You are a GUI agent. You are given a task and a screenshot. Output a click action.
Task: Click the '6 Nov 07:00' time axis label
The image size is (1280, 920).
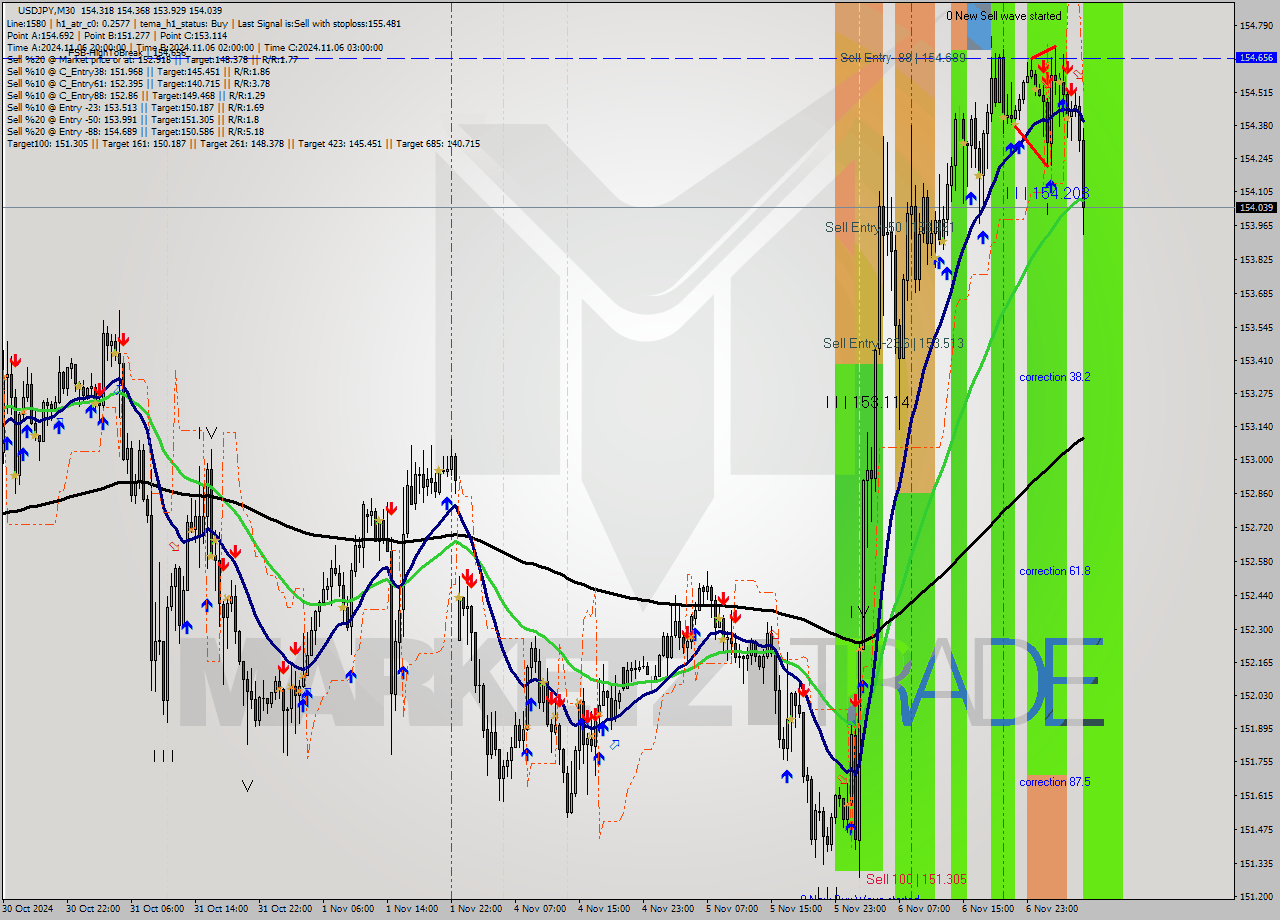(925, 909)
